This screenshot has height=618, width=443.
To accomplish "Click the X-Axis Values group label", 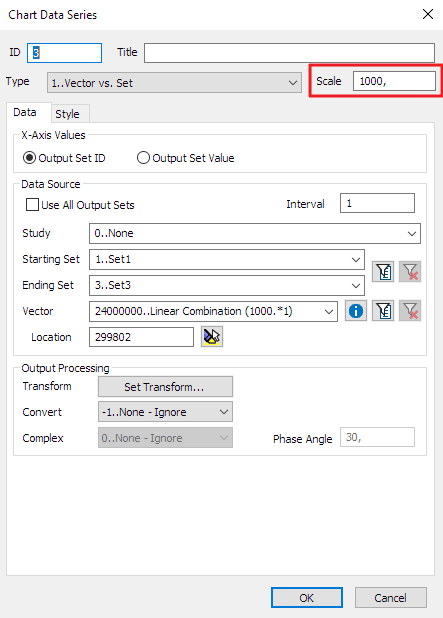I will point(53,135).
